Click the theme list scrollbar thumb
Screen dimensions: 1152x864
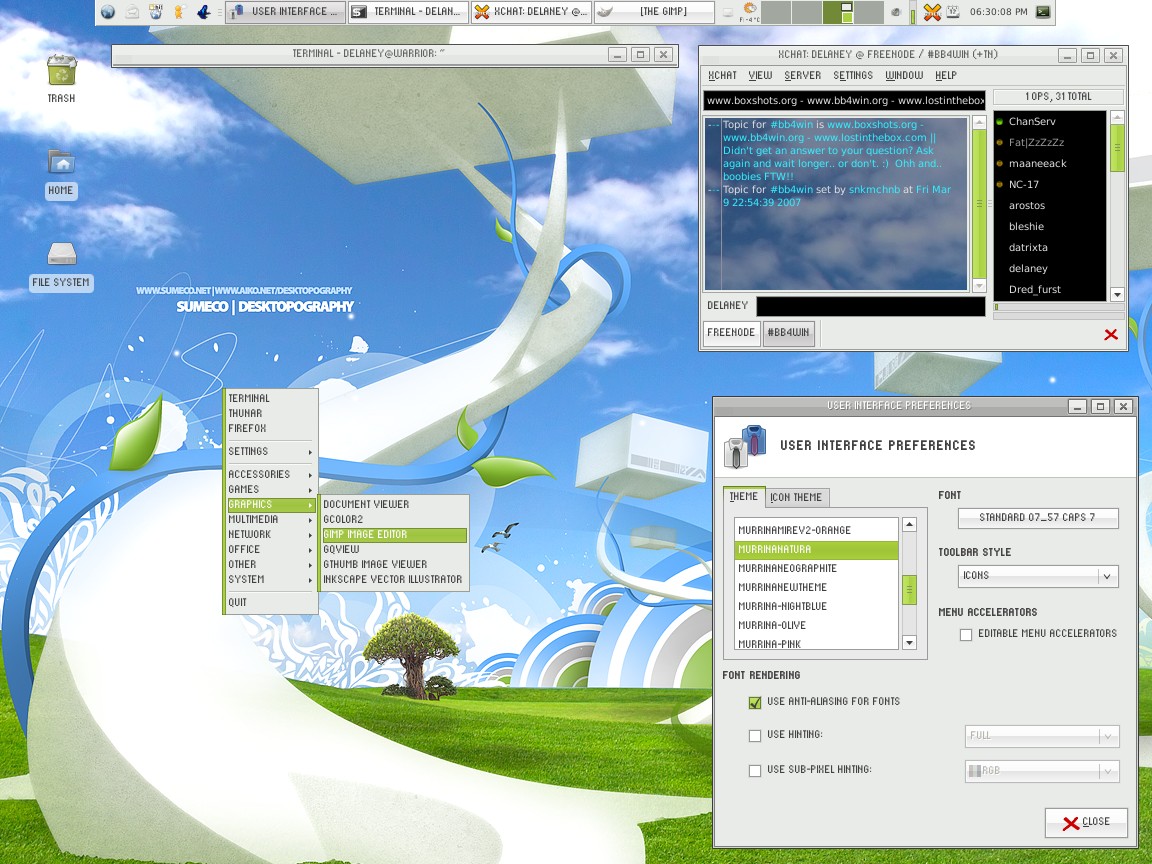(909, 591)
